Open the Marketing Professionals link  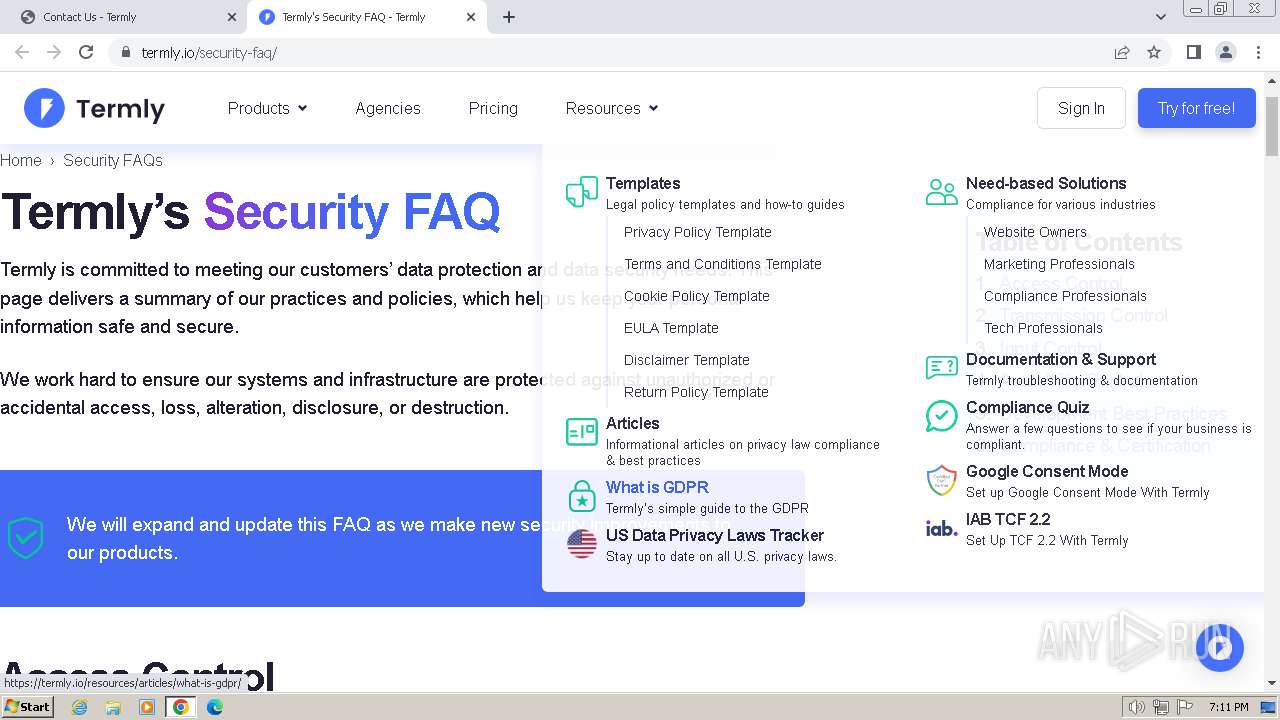(x=1059, y=264)
